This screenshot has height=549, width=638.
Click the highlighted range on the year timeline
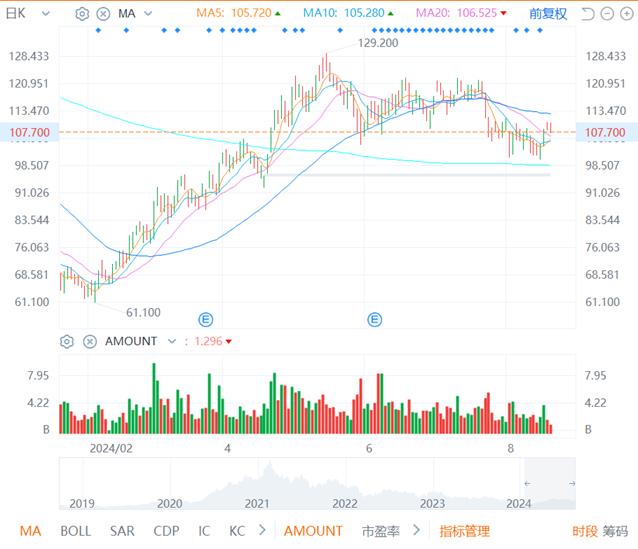(x=551, y=483)
